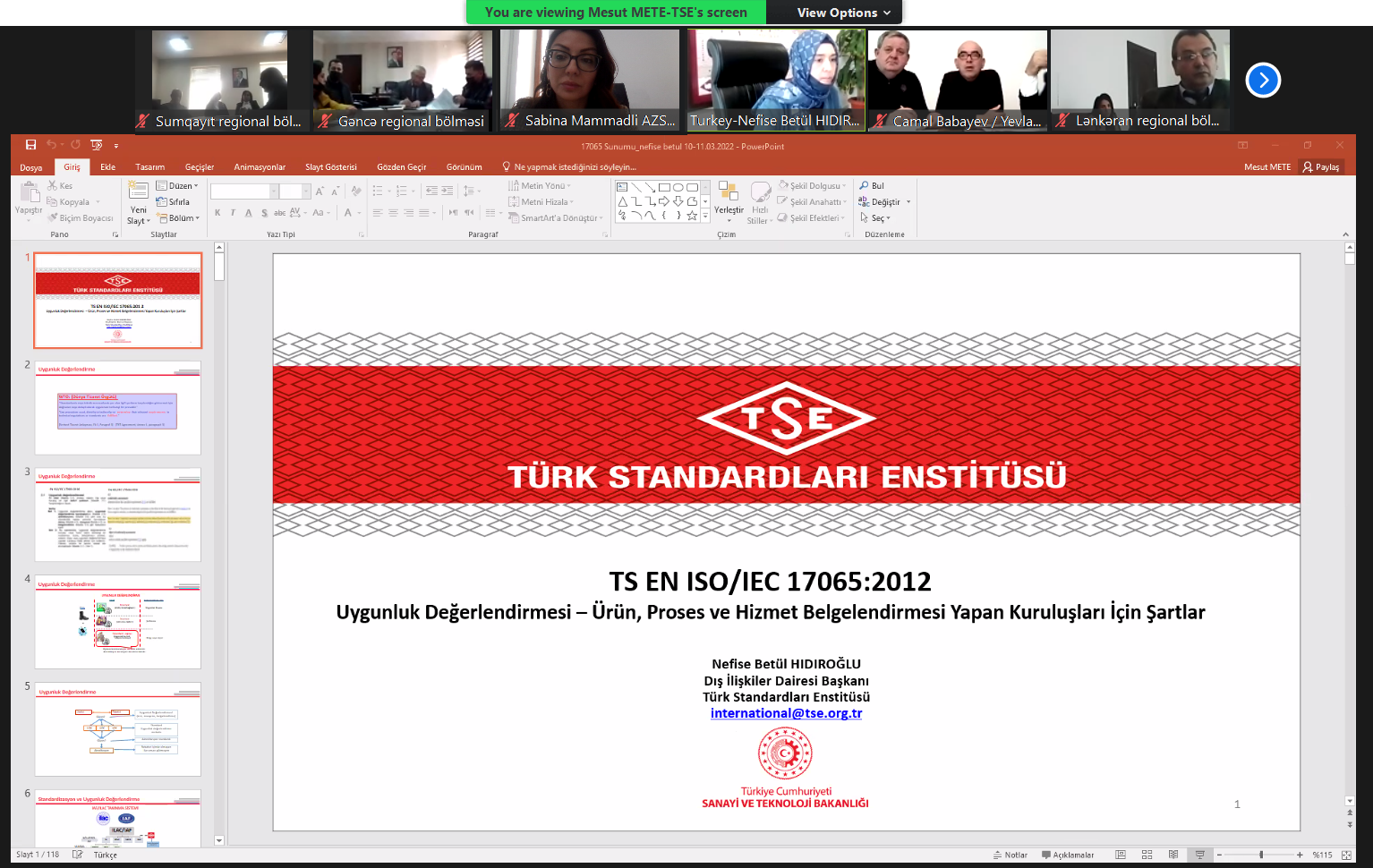Open Hızlı Stiller quick styles
Image resolution: width=1373 pixels, height=868 pixels.
pyautogui.click(x=760, y=203)
